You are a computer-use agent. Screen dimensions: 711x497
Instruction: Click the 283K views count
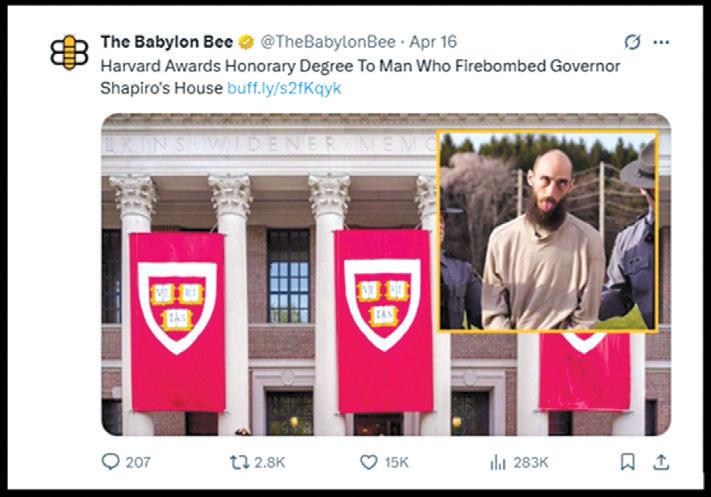pyautogui.click(x=531, y=462)
